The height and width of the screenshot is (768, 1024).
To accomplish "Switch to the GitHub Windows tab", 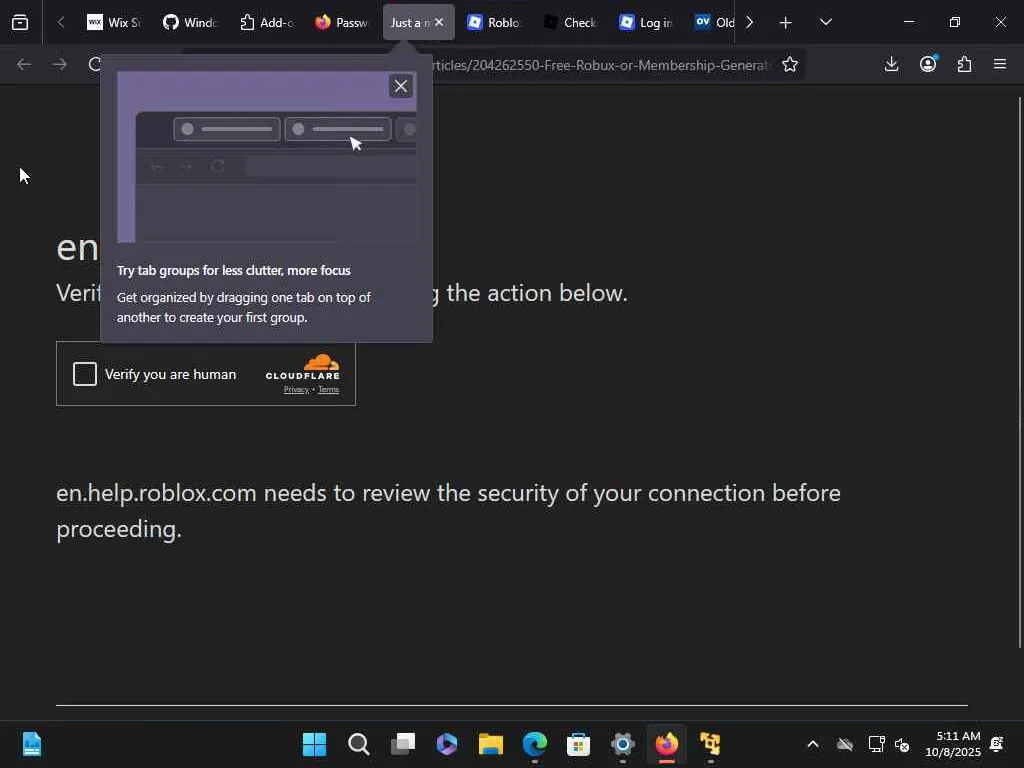I will click(x=189, y=23).
